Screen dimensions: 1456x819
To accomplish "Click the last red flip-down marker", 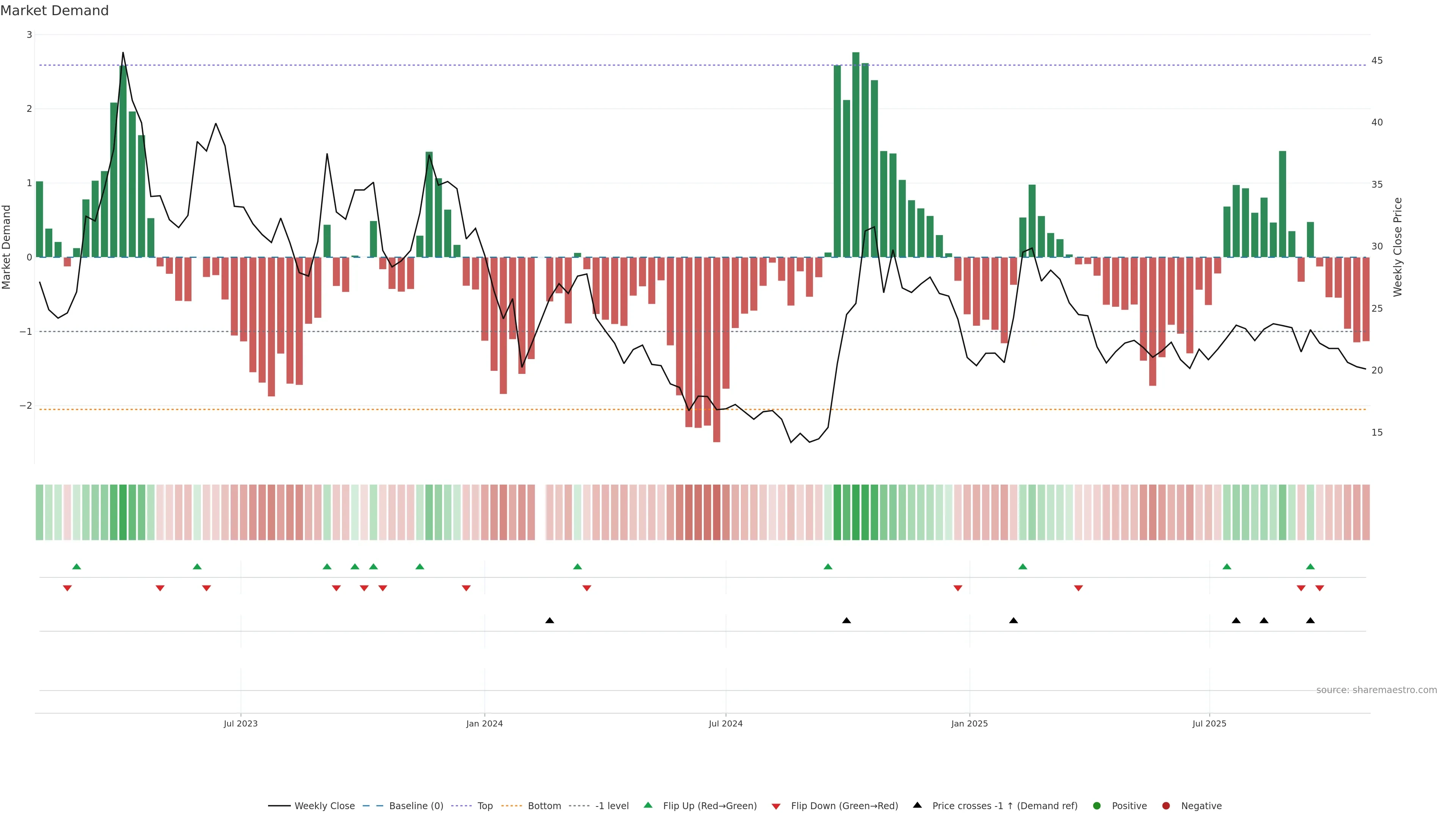I will (1320, 588).
